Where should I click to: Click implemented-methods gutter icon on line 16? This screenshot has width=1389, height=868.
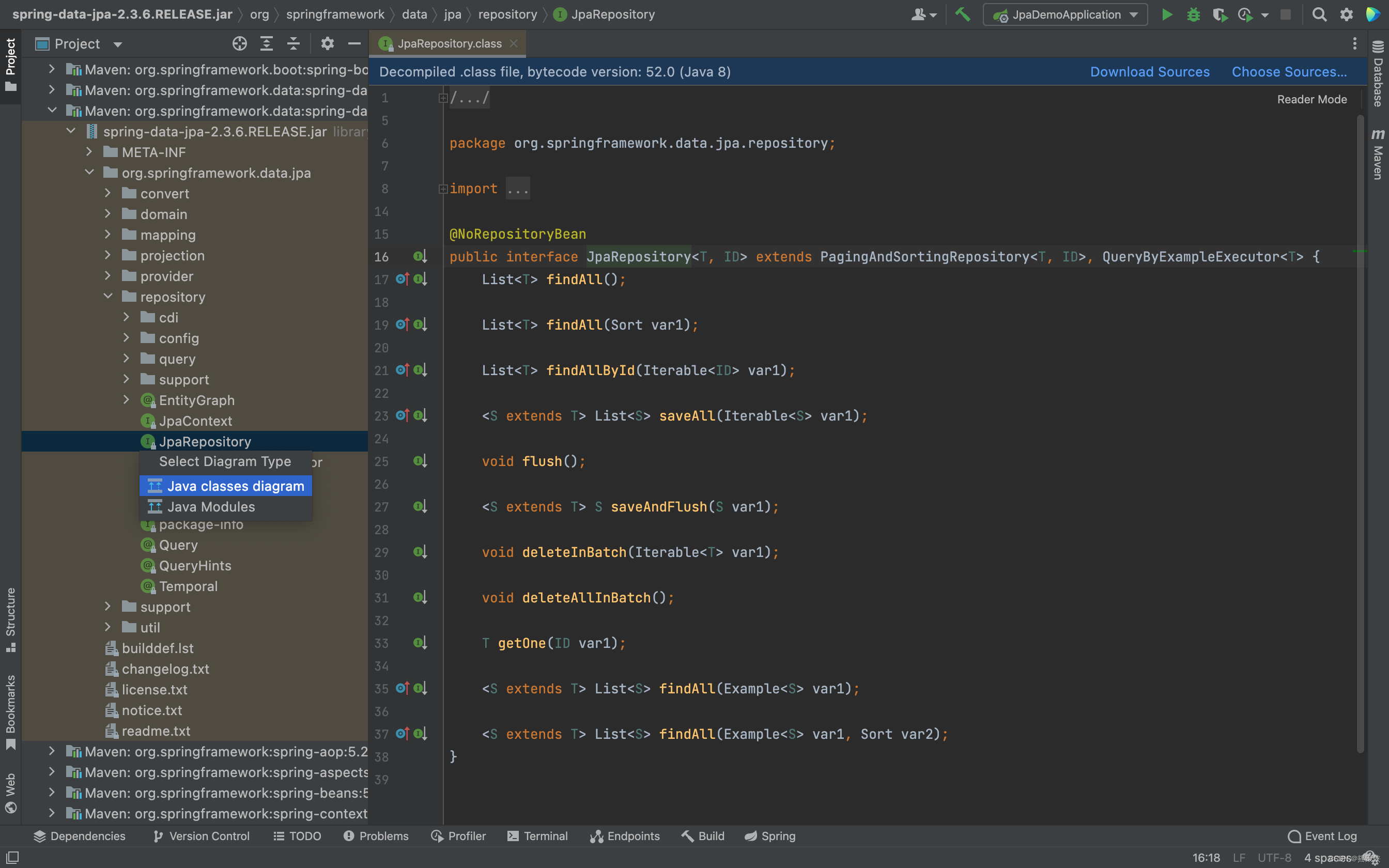420,257
